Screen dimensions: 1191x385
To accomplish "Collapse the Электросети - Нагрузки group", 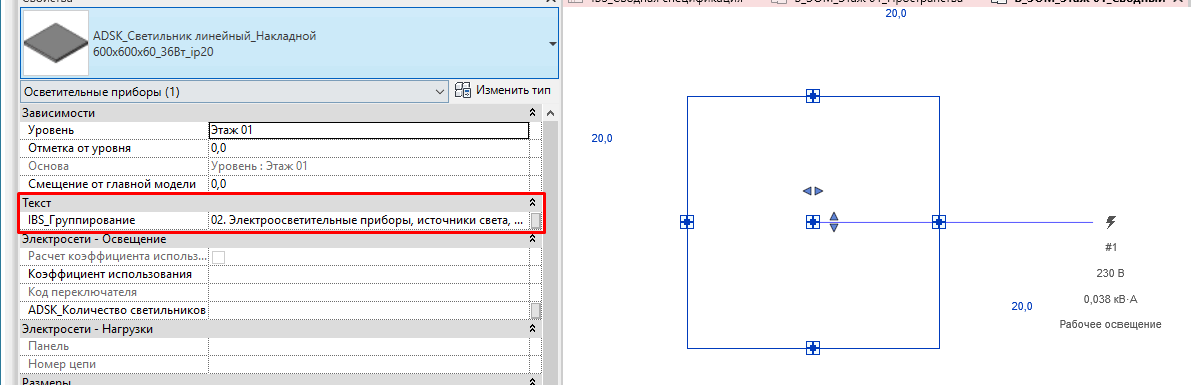I will click(x=532, y=330).
